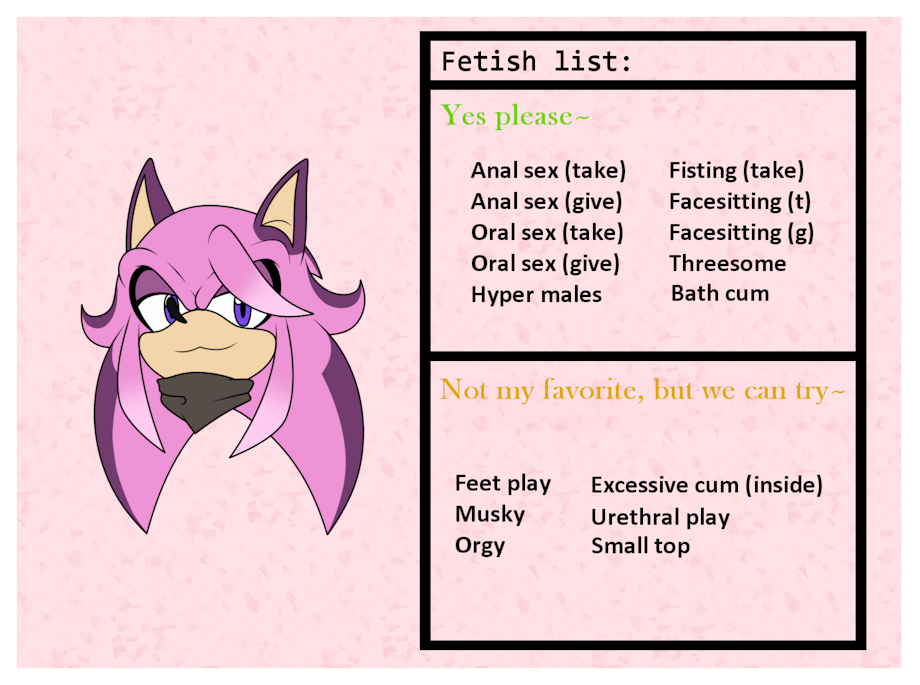Select the "Small top" list entry

pos(640,546)
